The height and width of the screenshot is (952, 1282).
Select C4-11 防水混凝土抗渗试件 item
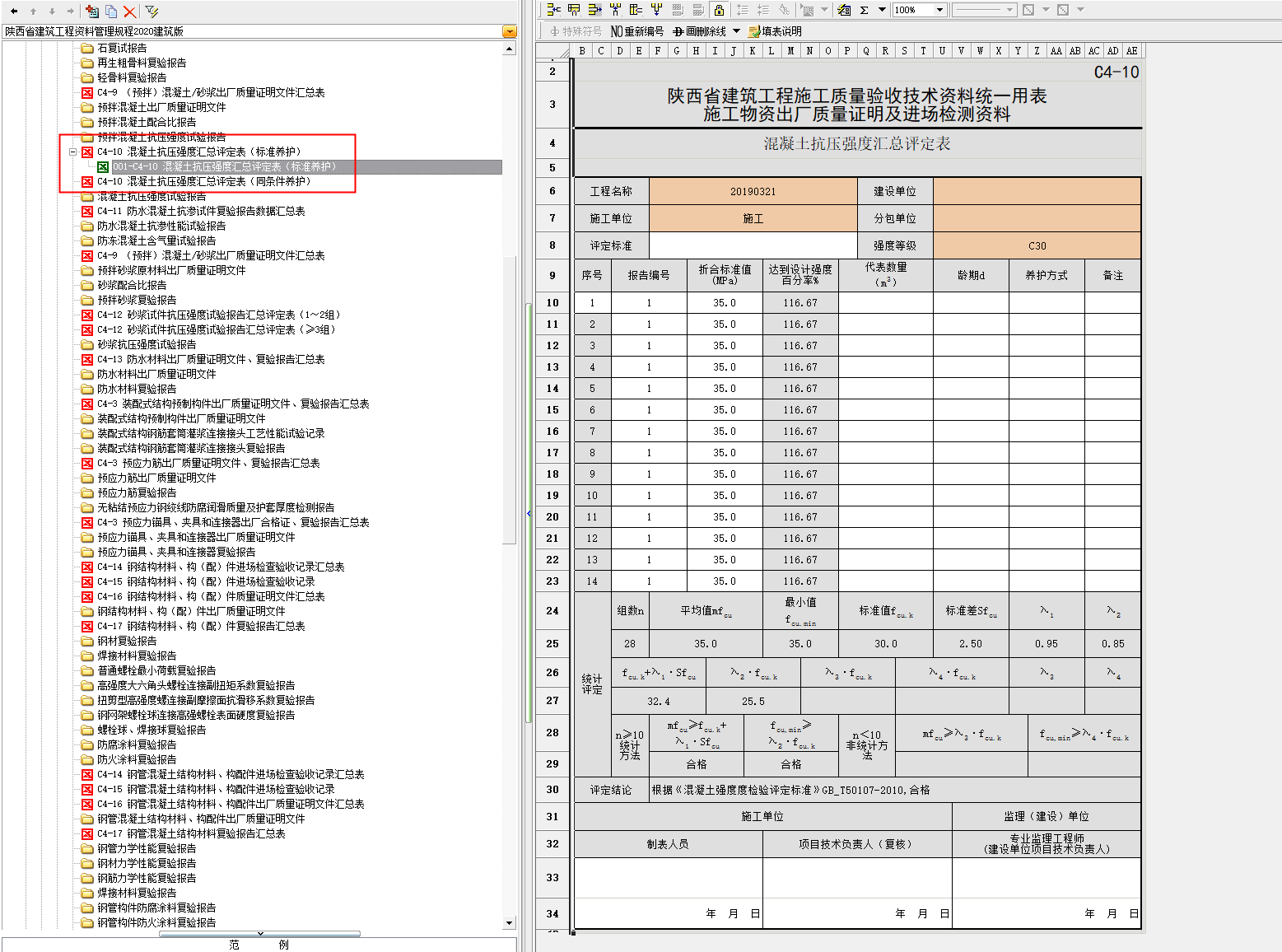[x=201, y=211]
